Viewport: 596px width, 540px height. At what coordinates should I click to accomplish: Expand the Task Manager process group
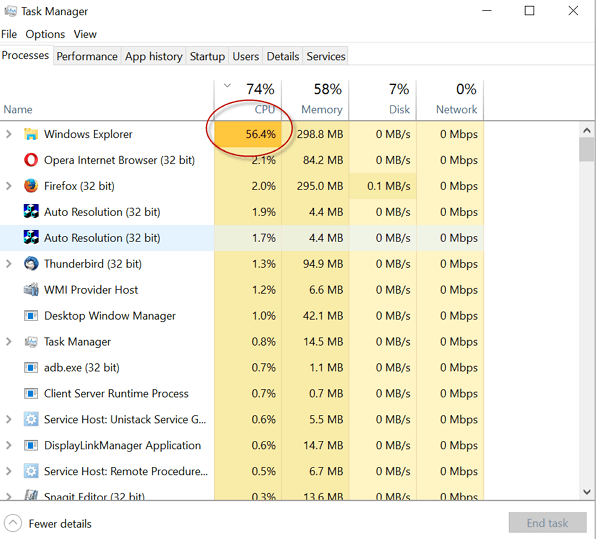pyautogui.click(x=8, y=342)
